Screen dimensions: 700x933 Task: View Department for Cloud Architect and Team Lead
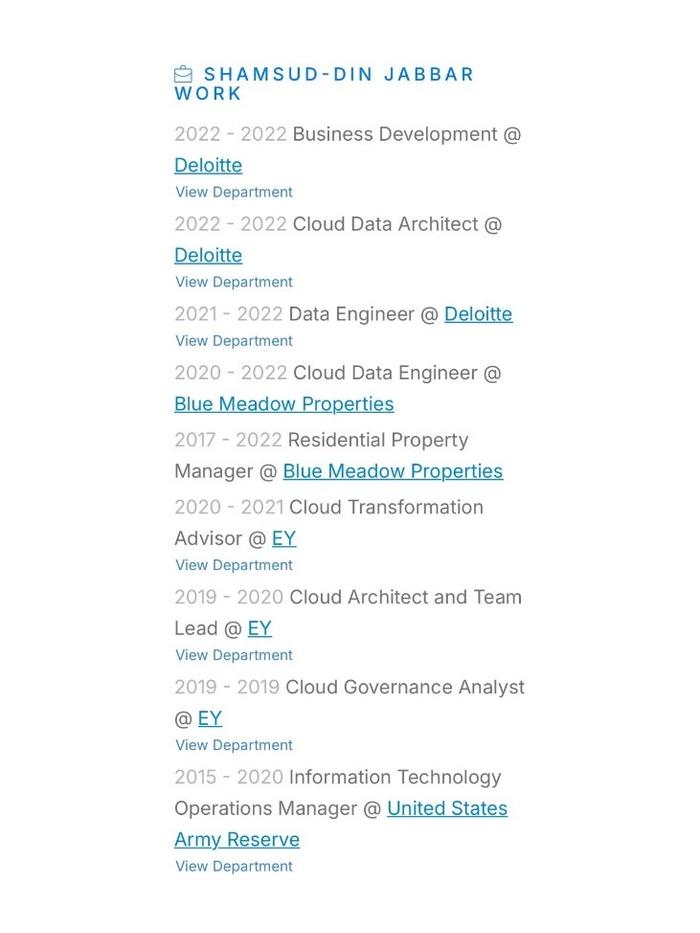[x=234, y=655]
